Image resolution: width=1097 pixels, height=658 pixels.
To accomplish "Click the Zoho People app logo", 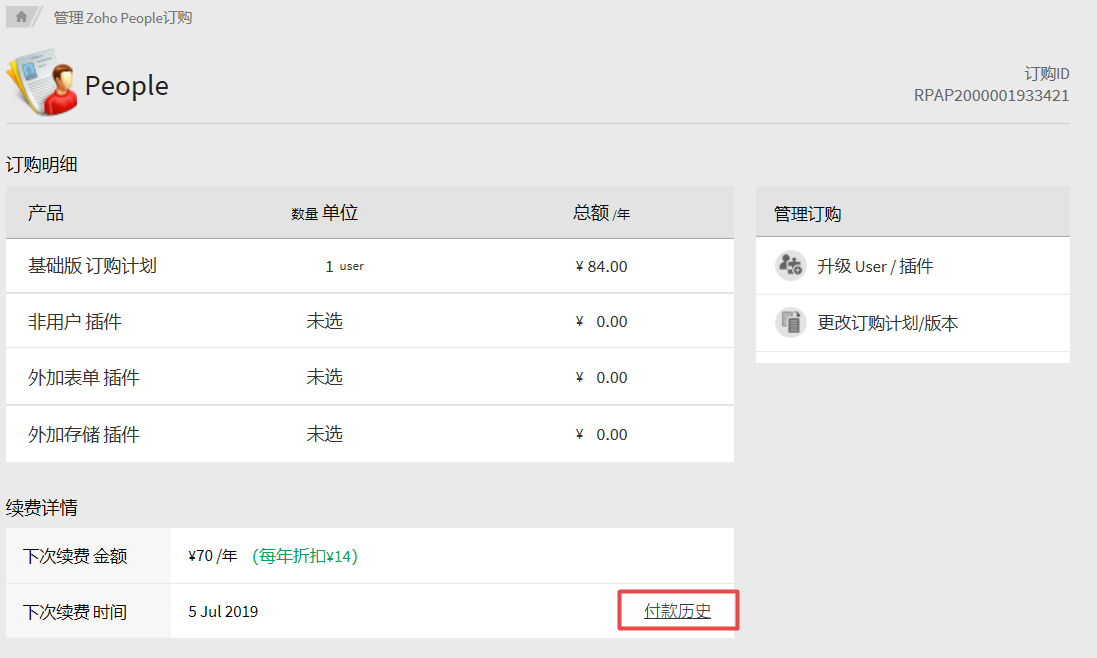I will (42, 84).
